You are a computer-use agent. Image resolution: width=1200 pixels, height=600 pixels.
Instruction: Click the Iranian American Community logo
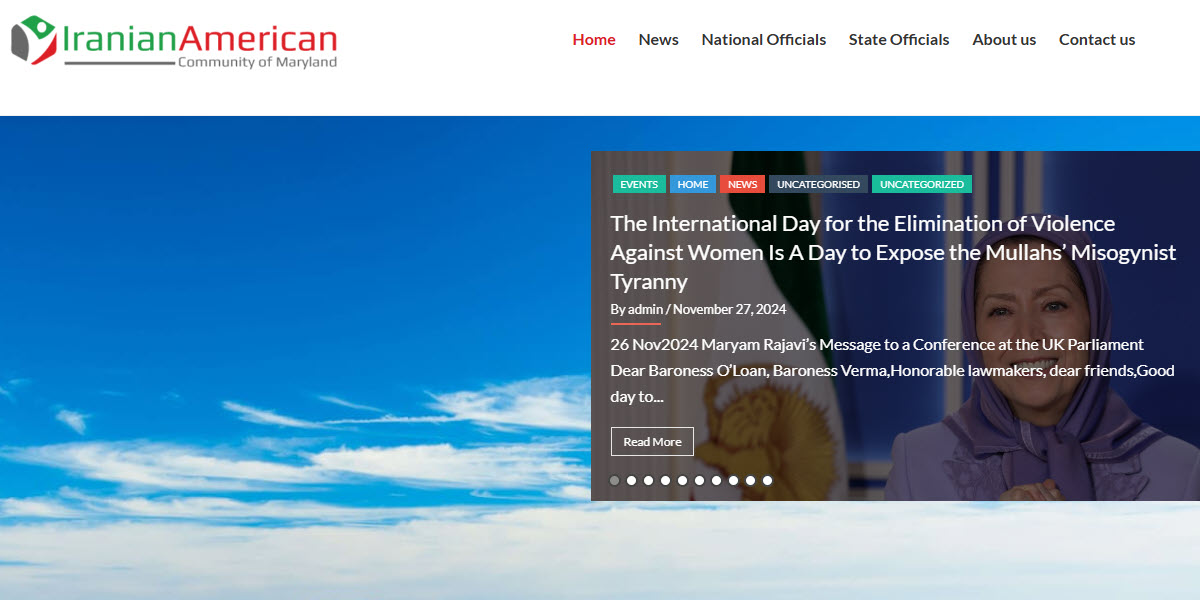[173, 40]
